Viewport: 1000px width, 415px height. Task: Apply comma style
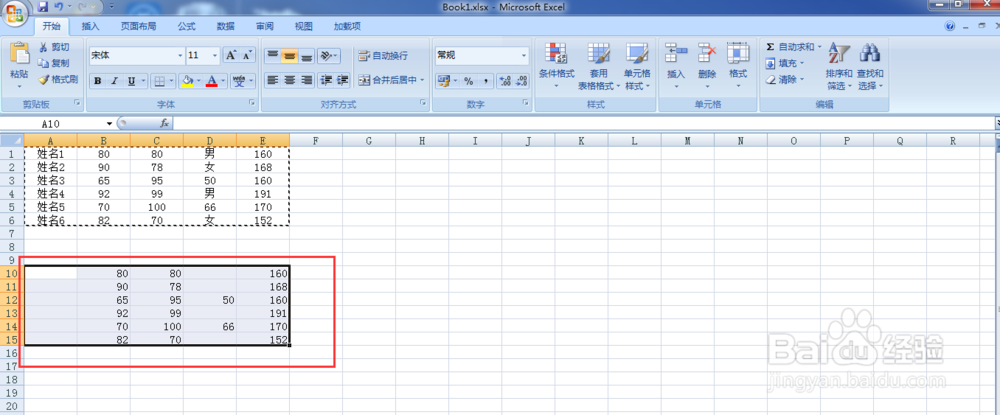(486, 81)
